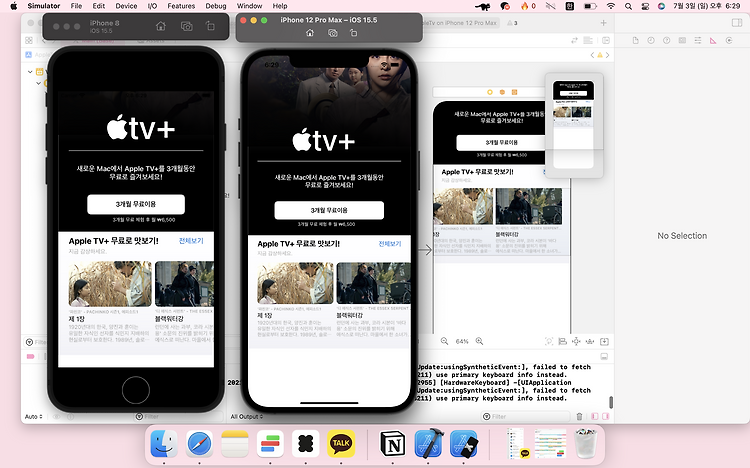This screenshot has height=468, width=750.
Task: Zoom in the storyboard canvas
Action: (479, 341)
